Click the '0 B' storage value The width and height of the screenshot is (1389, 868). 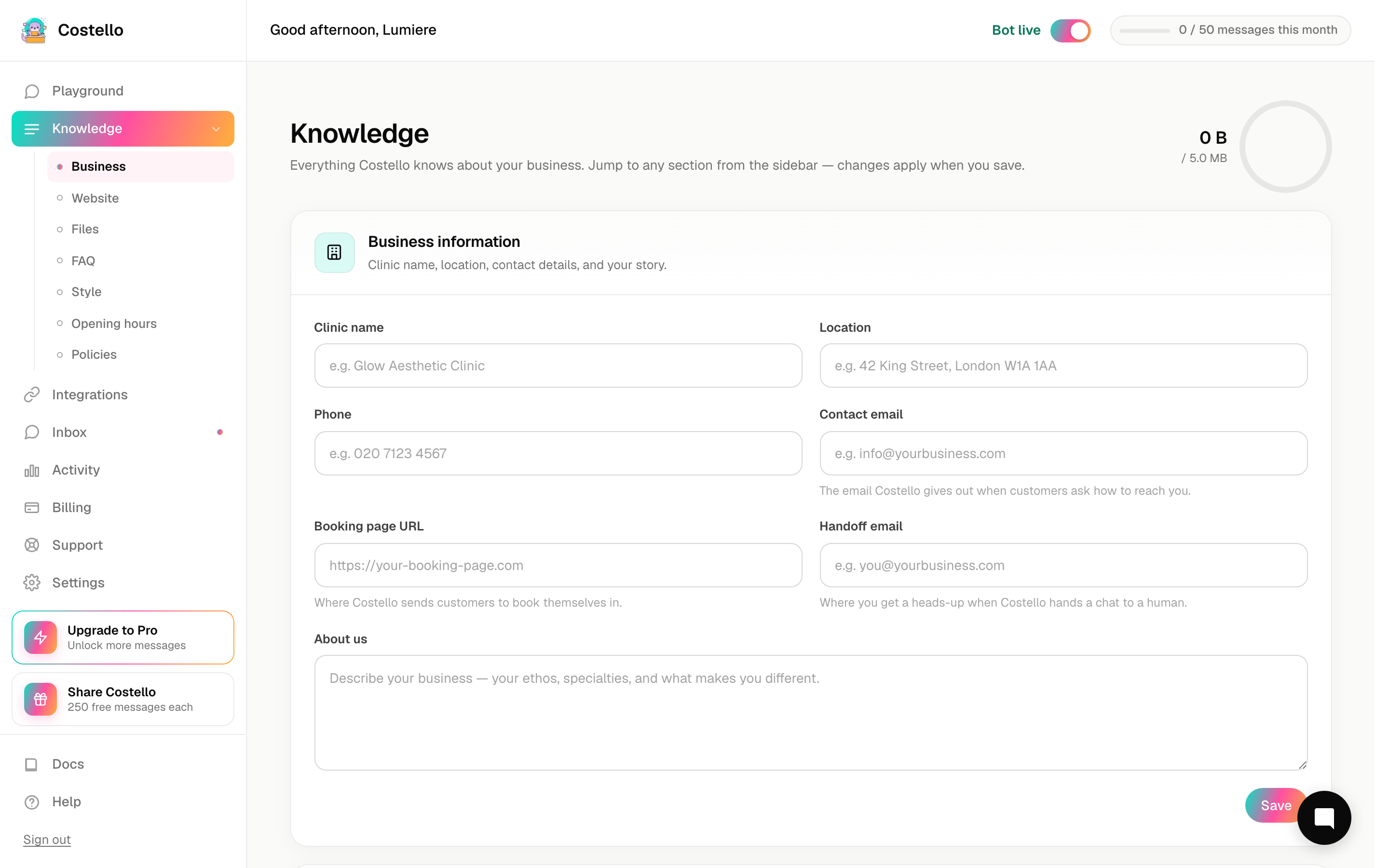click(1213, 138)
